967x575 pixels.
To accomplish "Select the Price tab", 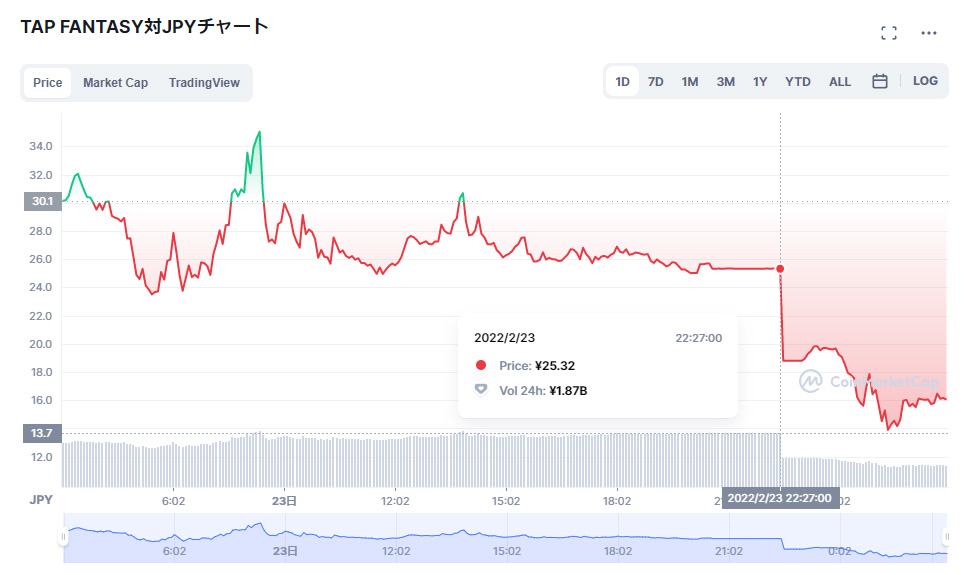I will pos(47,83).
